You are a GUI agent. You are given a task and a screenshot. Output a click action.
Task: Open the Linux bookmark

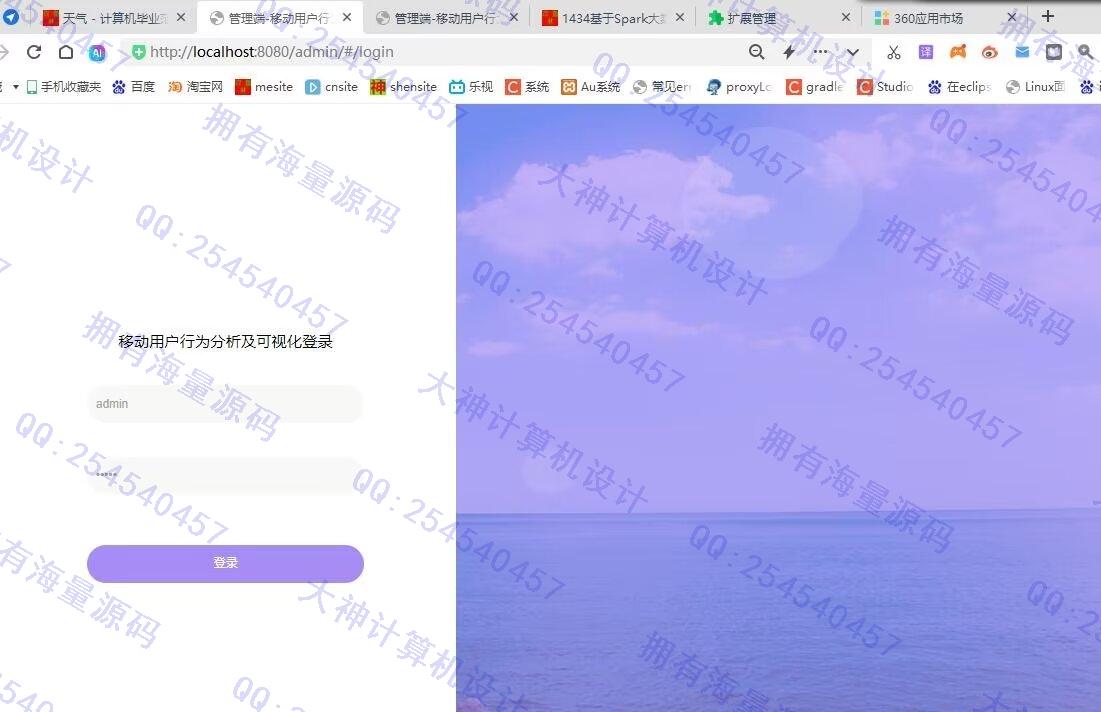(1036, 86)
